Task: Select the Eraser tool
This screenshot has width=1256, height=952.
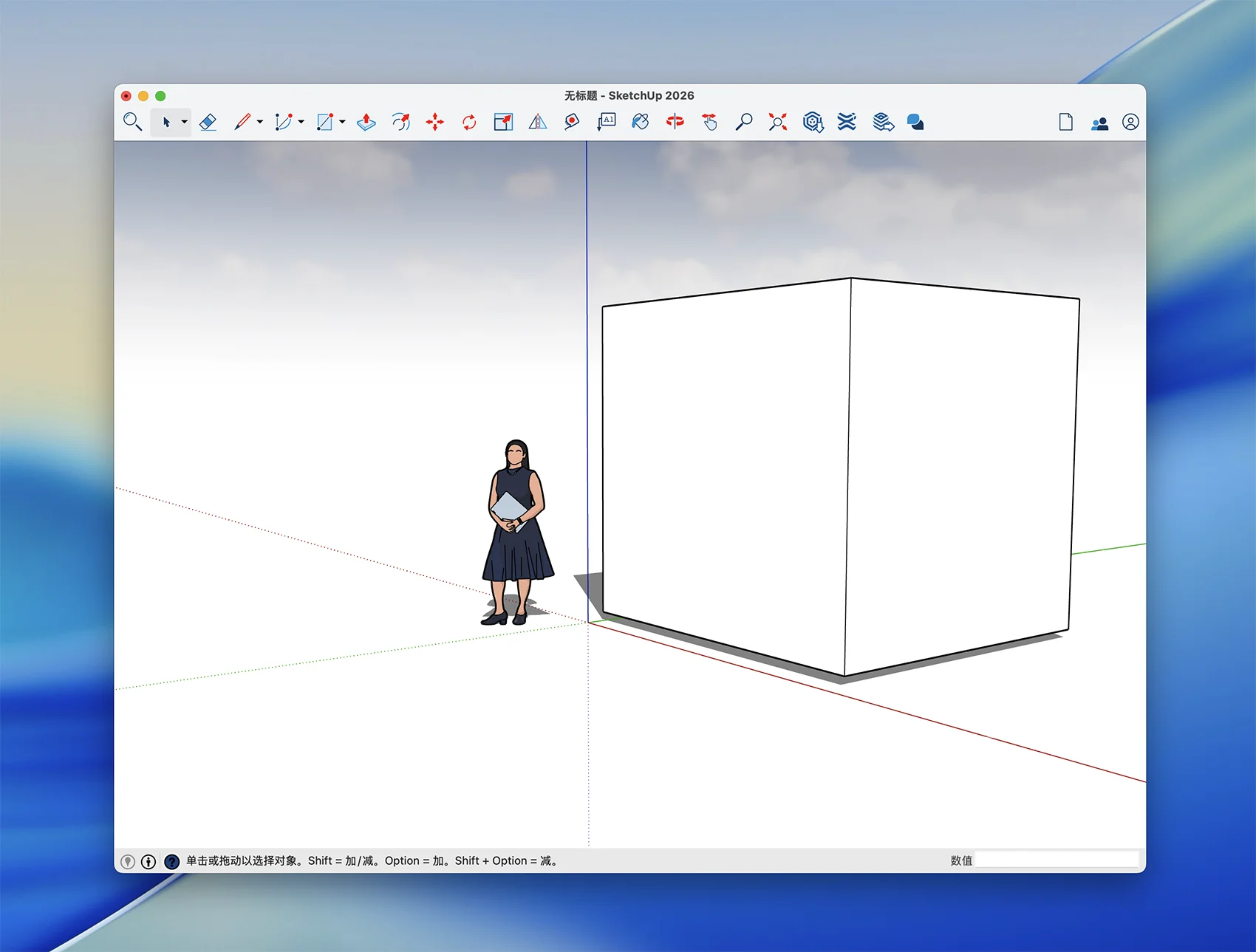Action: tap(208, 122)
